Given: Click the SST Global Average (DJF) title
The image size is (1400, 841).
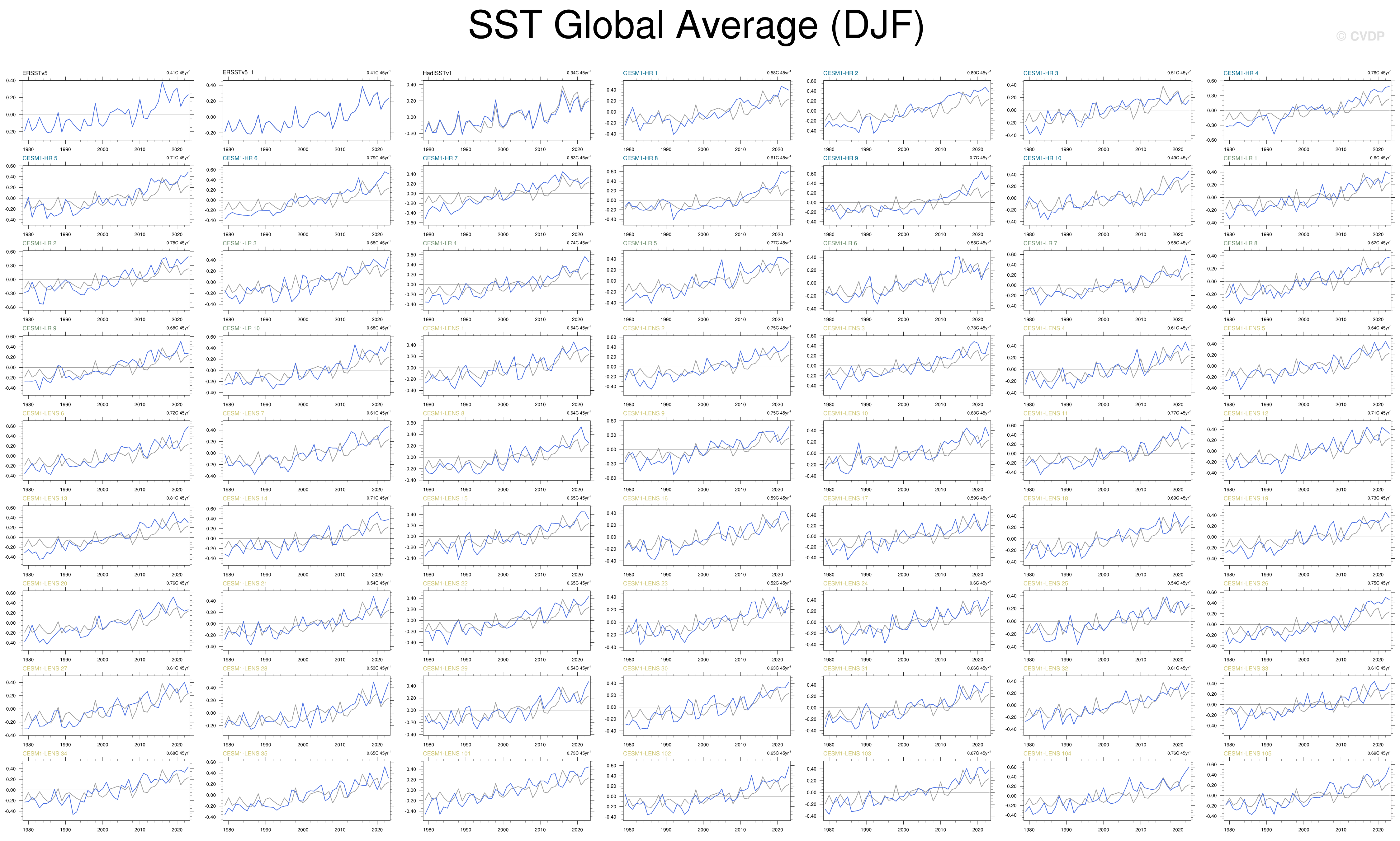Looking at the screenshot, I should [695, 26].
